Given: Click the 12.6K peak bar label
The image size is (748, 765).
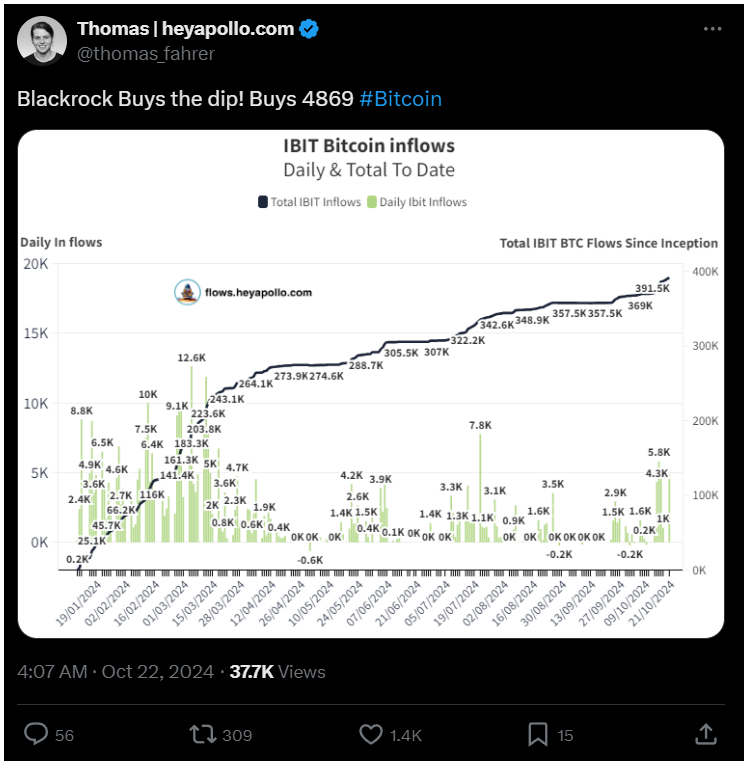Looking at the screenshot, I should tap(192, 358).
